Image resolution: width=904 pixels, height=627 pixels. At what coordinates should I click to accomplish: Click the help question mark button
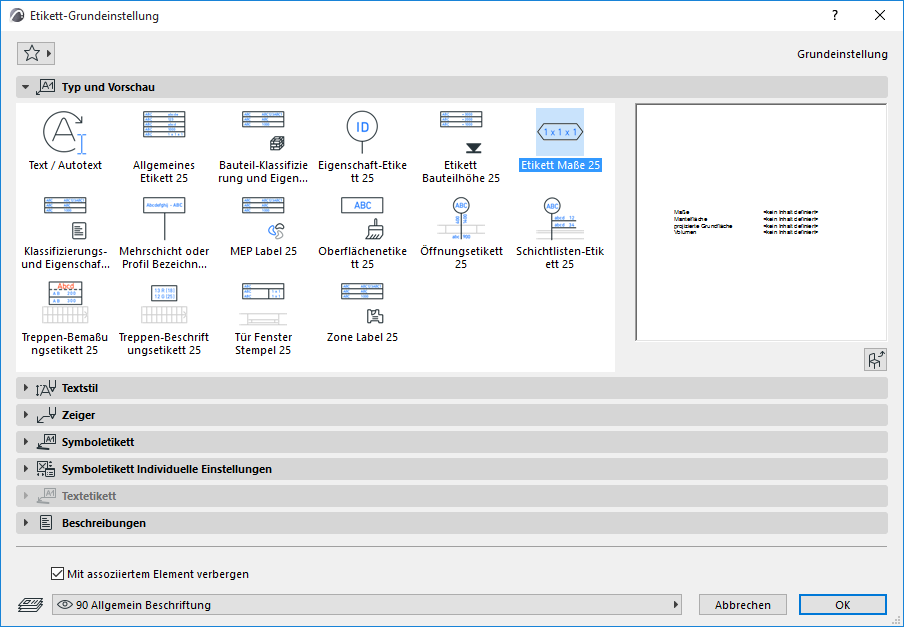[x=835, y=16]
